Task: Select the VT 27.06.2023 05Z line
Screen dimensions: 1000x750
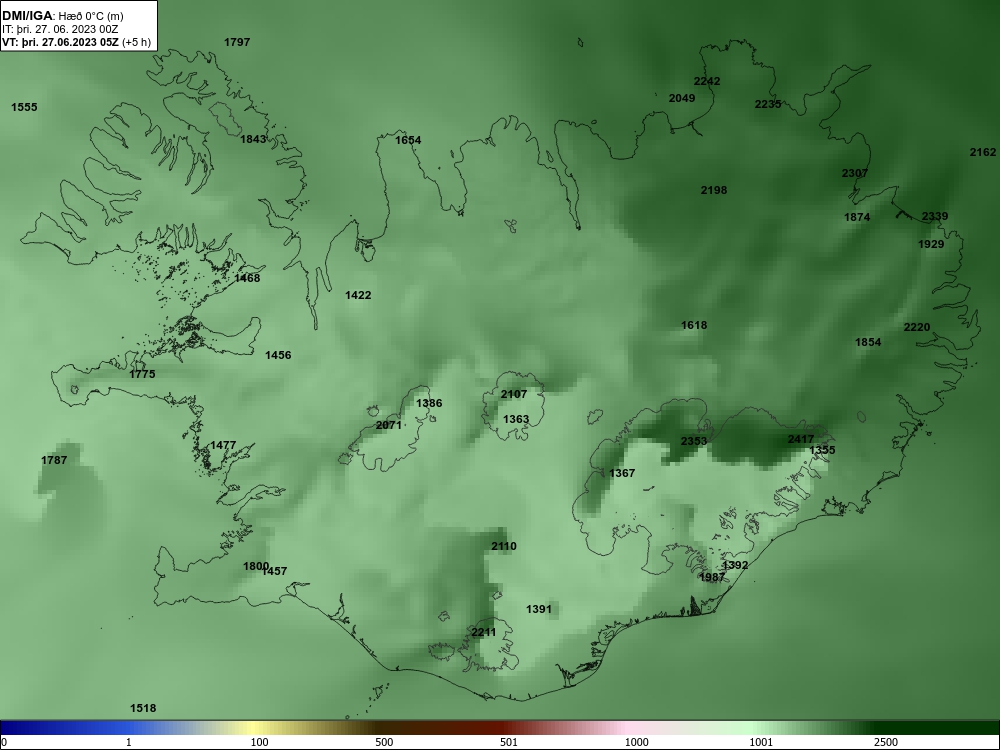Action: [x=77, y=43]
